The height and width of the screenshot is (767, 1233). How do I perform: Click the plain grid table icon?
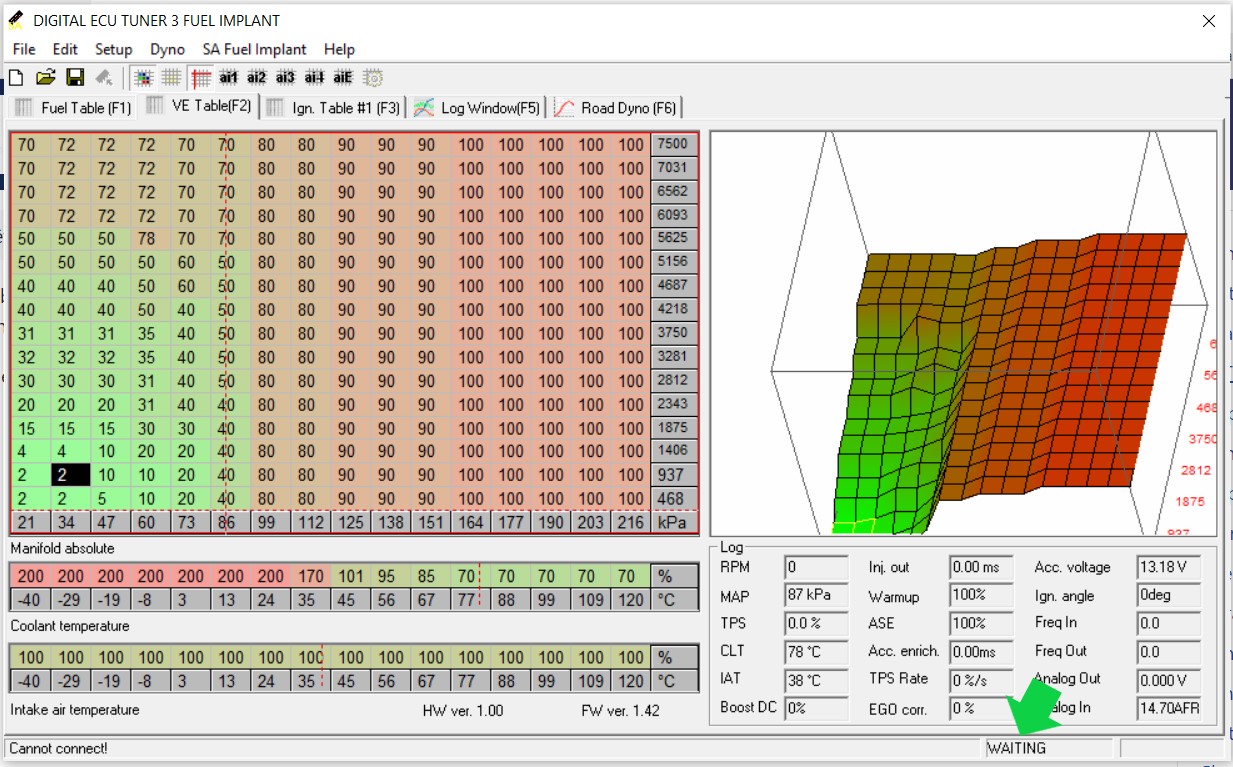tap(171, 78)
